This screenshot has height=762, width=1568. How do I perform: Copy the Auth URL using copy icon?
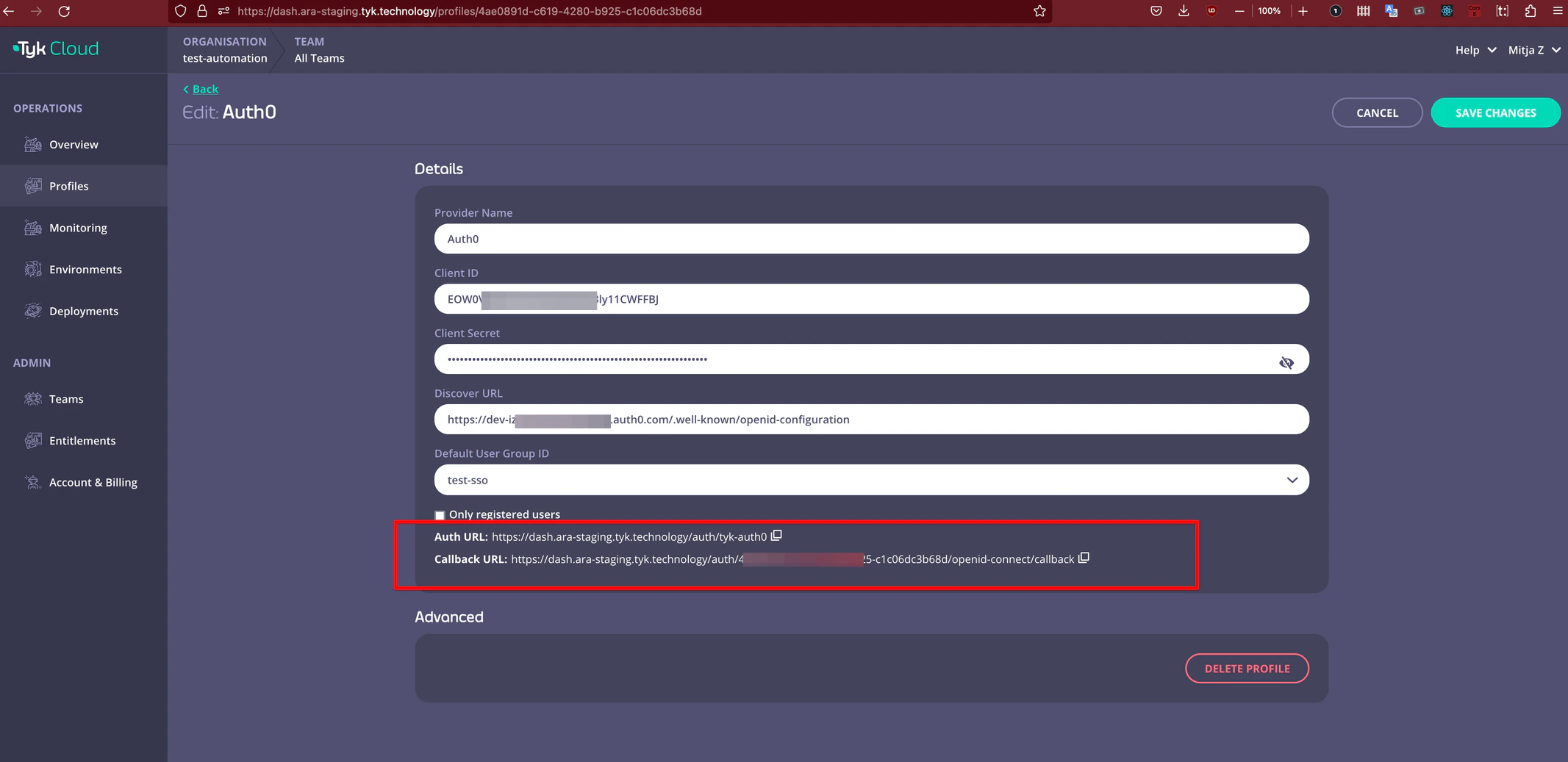click(x=776, y=536)
